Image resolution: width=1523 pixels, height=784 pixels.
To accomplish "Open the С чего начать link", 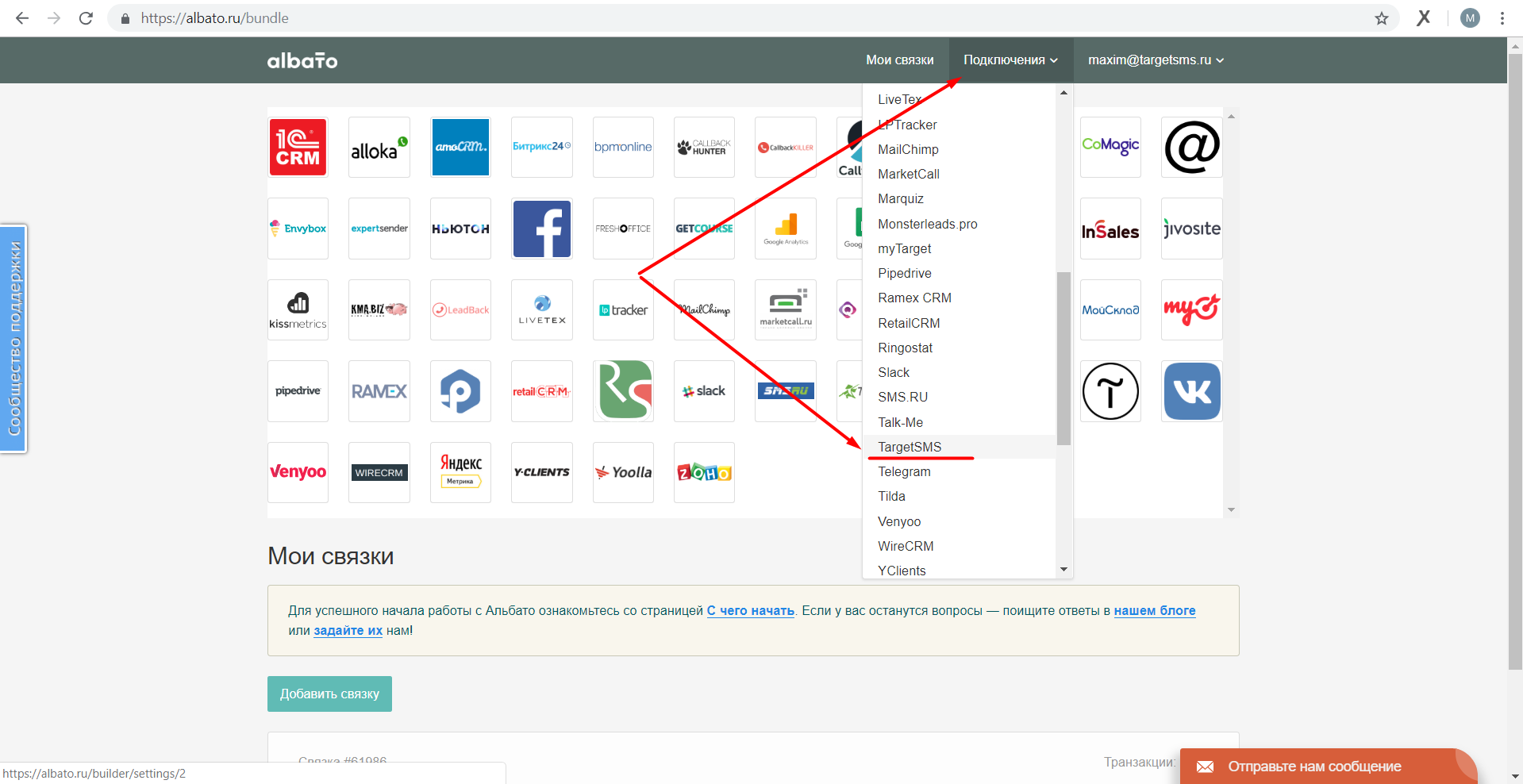I will [x=750, y=611].
